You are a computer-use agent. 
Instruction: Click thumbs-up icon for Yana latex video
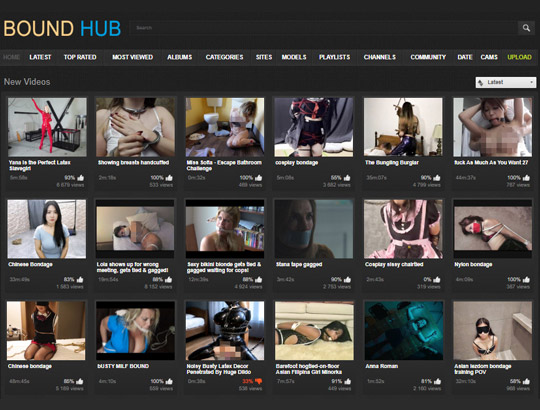point(81,178)
